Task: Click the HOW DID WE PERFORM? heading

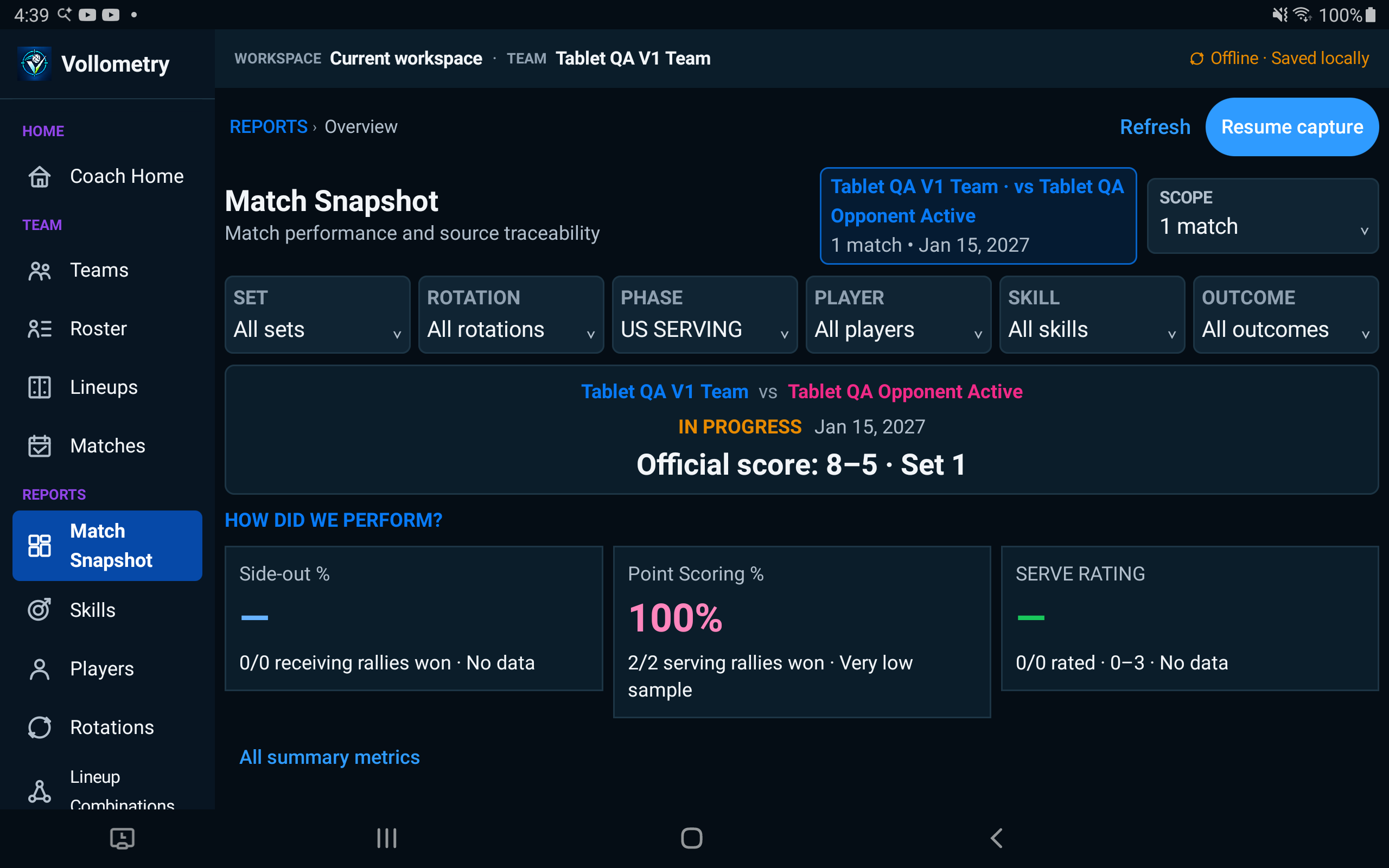Action: coord(334,520)
